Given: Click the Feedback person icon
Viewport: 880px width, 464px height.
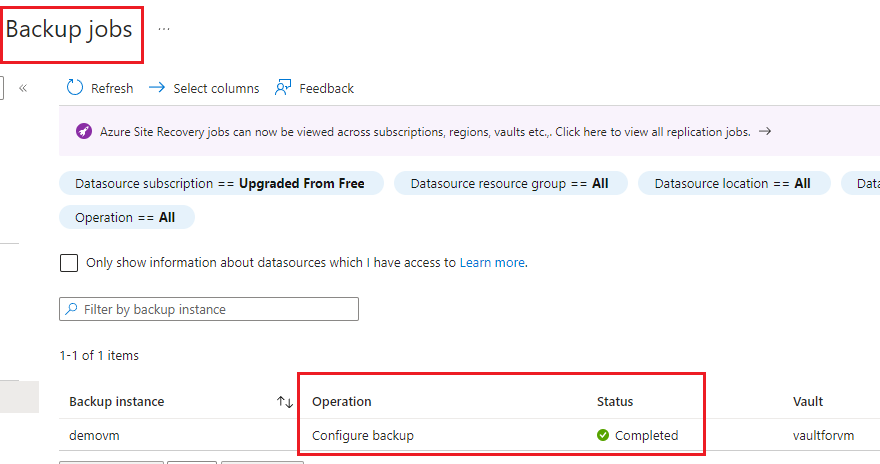Looking at the screenshot, I should pos(283,88).
